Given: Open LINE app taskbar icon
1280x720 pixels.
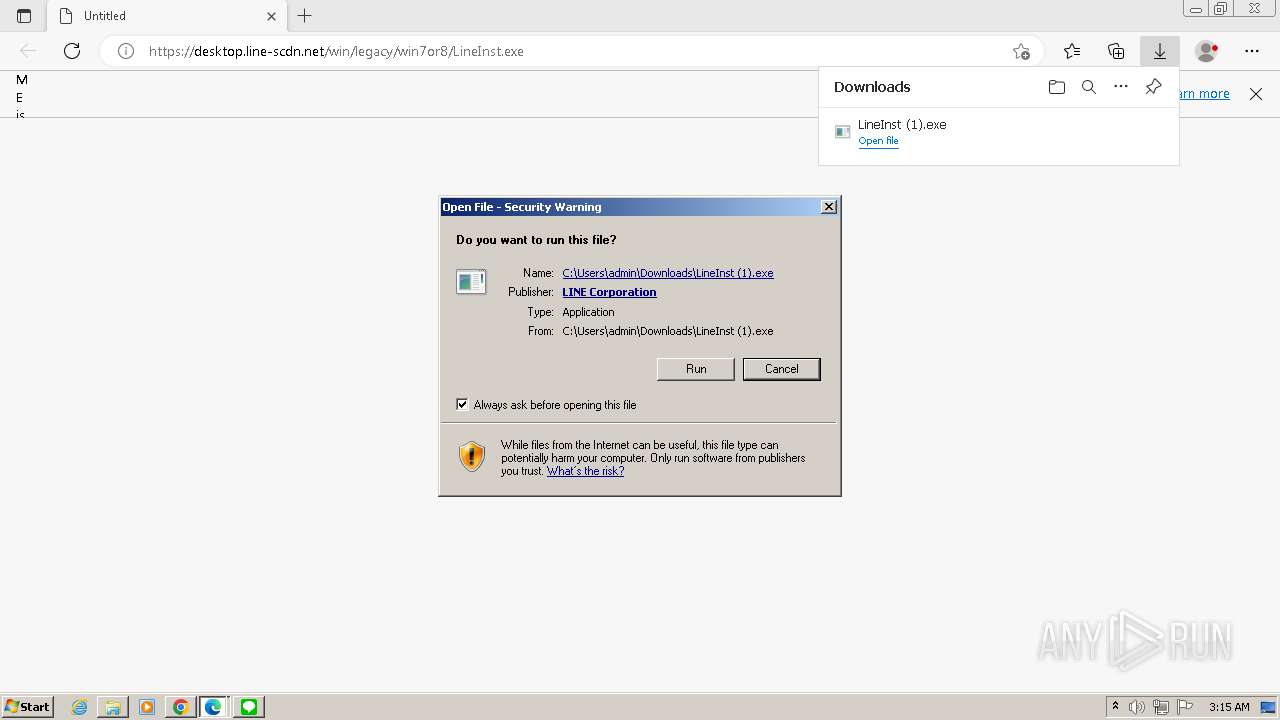Looking at the screenshot, I should 248,707.
